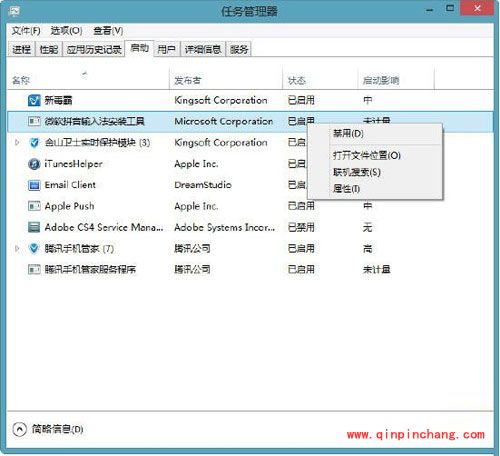Viewport: 500px width, 456px height.
Task: Click the Apple Push icon
Action: pyautogui.click(x=34, y=206)
